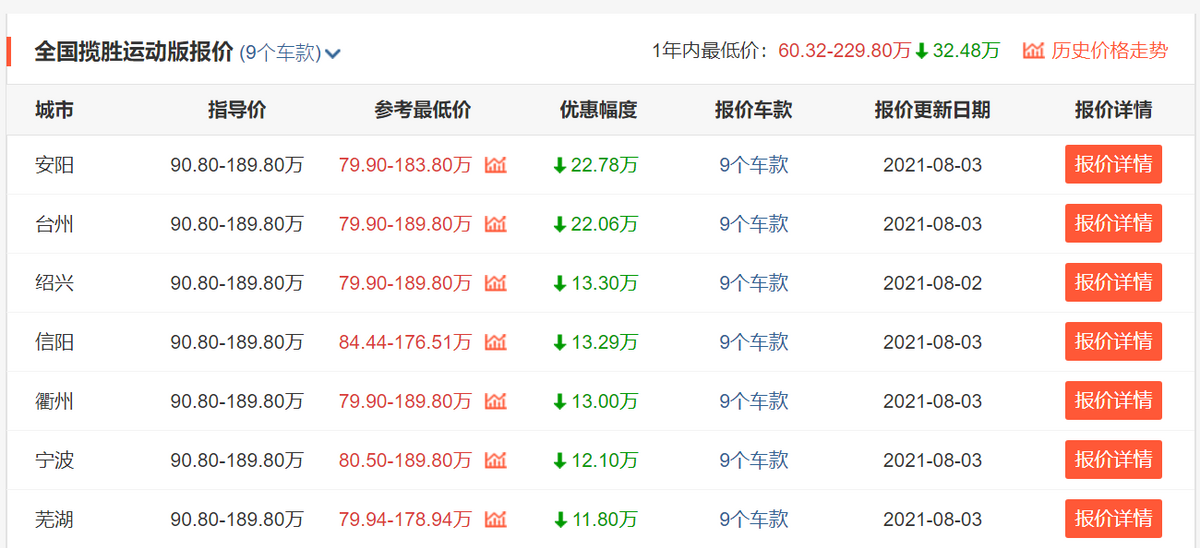1200x548 pixels.
Task: Open 9个车款 link in 安阳 row
Action: [754, 165]
